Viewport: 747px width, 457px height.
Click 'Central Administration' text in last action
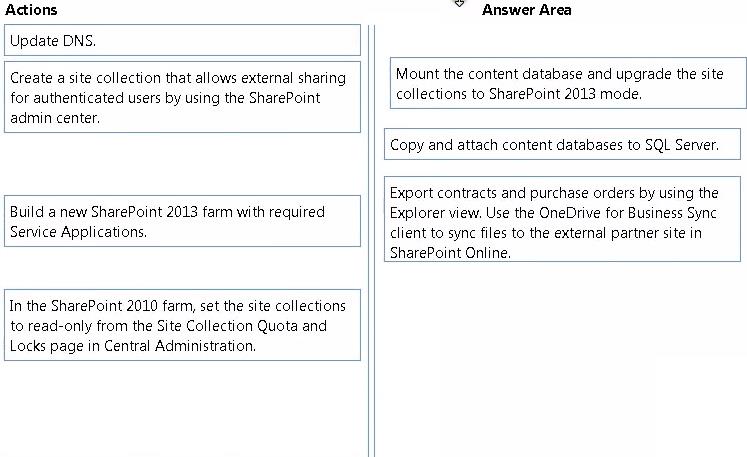(x=180, y=345)
